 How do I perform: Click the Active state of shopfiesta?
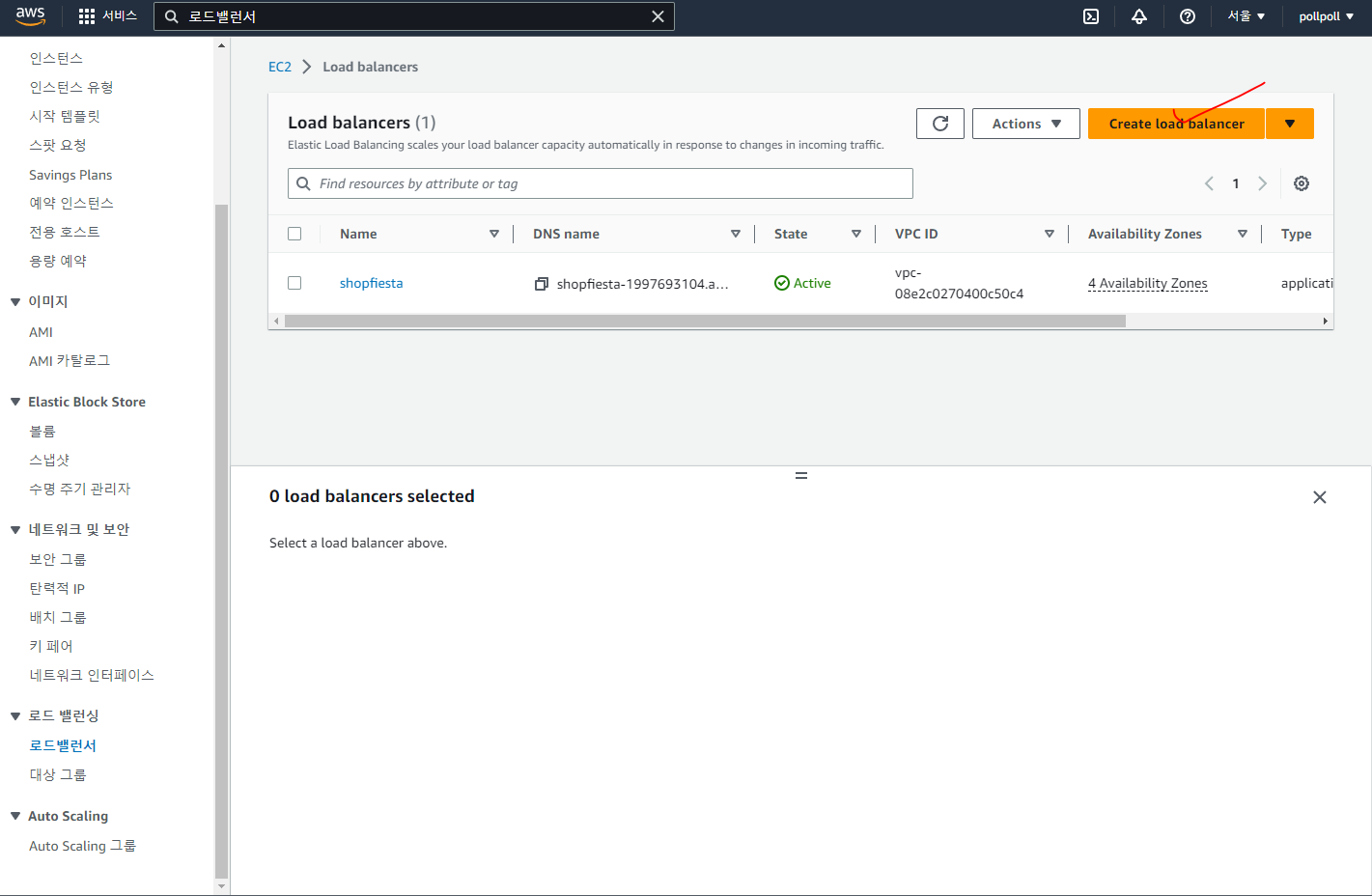tap(802, 283)
